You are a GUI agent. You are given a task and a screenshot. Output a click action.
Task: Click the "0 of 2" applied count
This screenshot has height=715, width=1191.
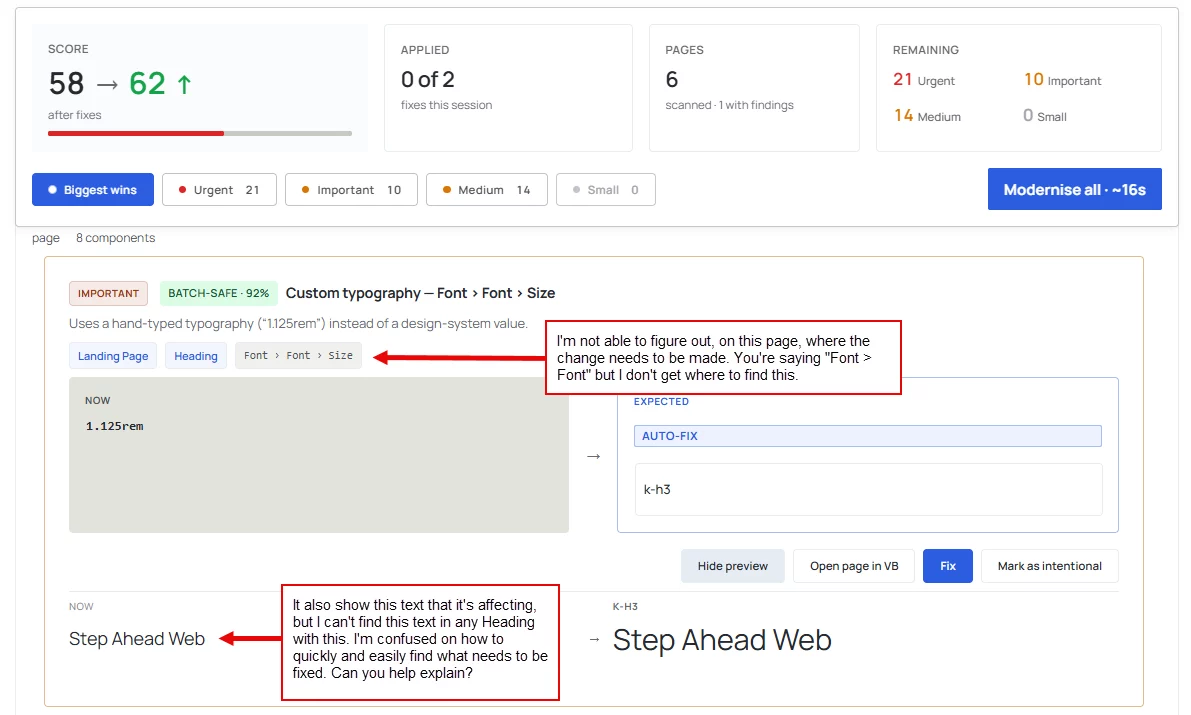[x=428, y=80]
